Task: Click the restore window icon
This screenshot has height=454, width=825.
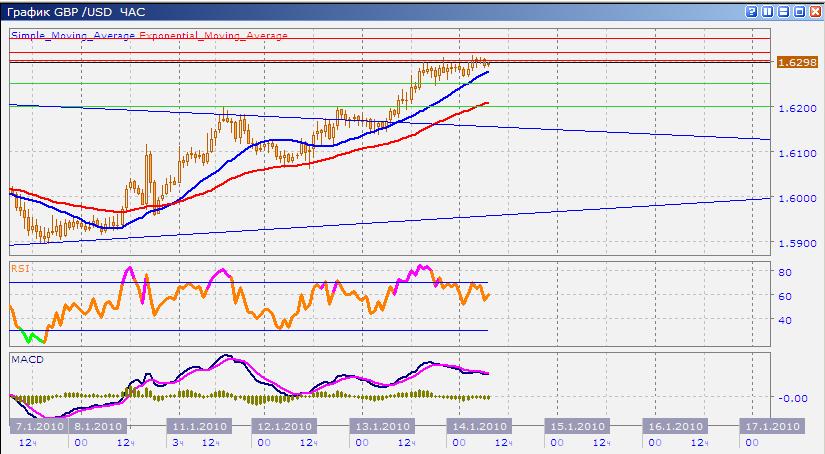Action: pyautogui.click(x=798, y=11)
